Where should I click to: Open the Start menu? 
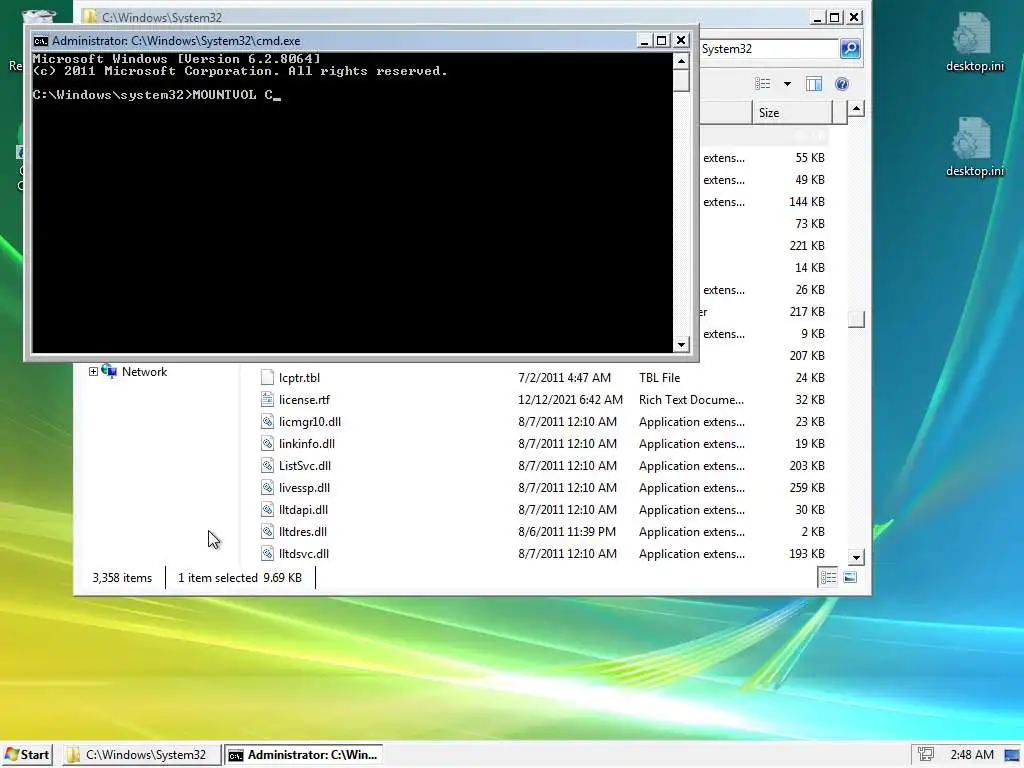click(27, 754)
